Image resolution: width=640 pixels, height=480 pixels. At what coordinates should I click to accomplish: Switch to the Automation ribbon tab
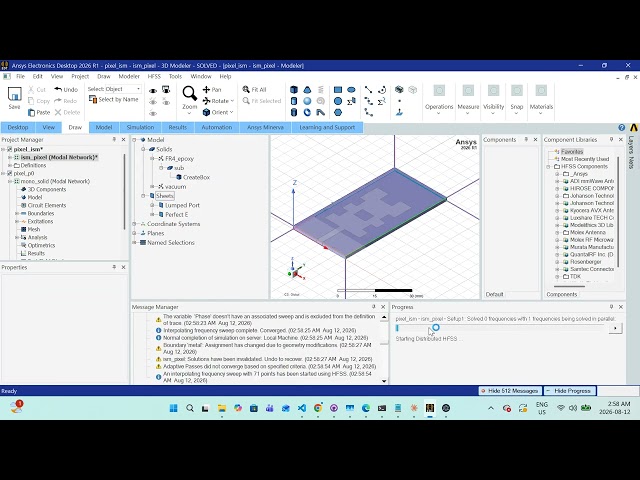[217, 127]
